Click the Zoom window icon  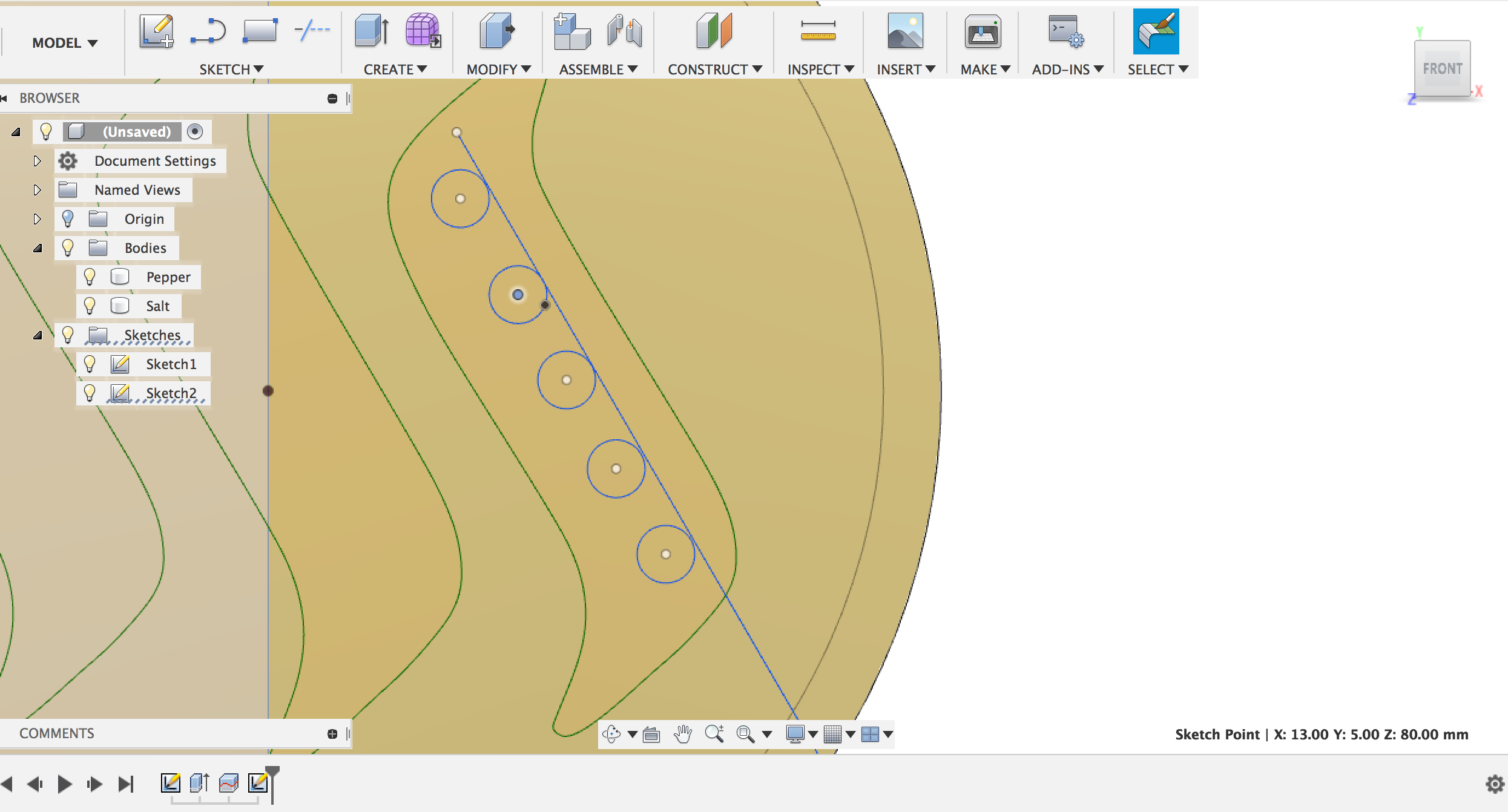(714, 734)
